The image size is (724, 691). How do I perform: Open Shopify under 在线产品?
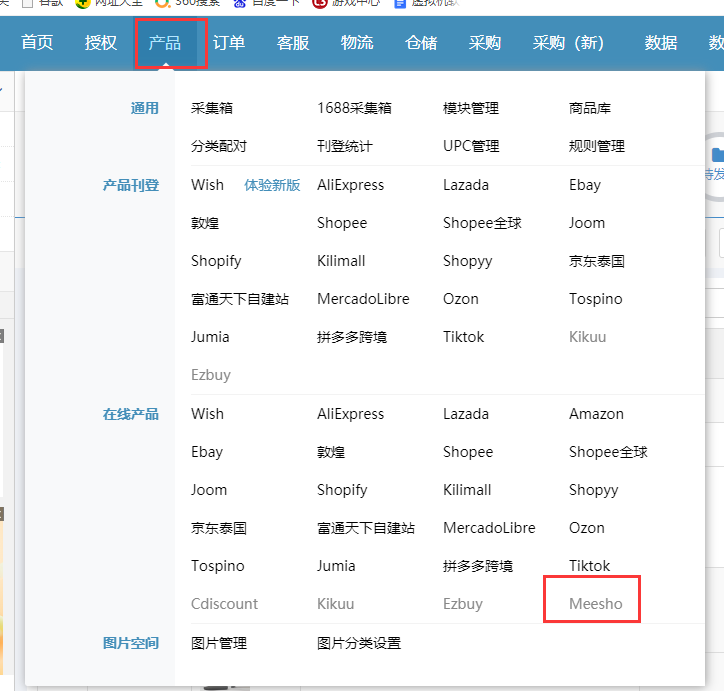pyautogui.click(x=342, y=490)
